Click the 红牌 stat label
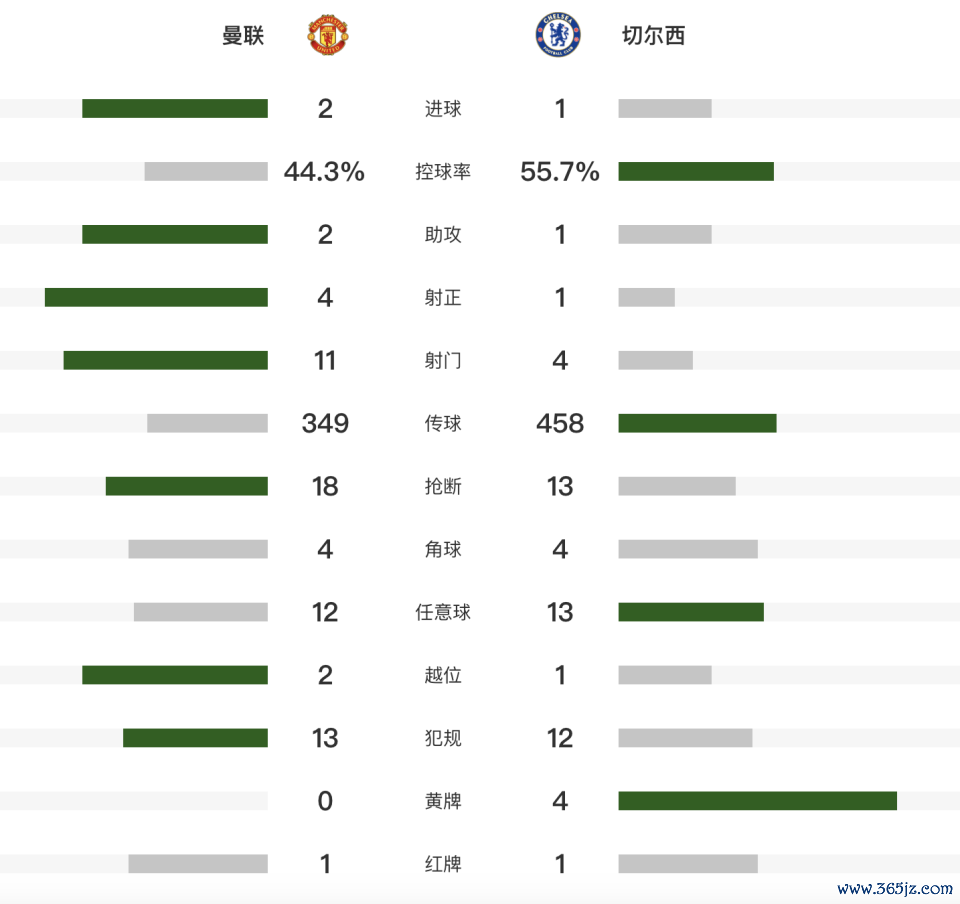 (443, 864)
